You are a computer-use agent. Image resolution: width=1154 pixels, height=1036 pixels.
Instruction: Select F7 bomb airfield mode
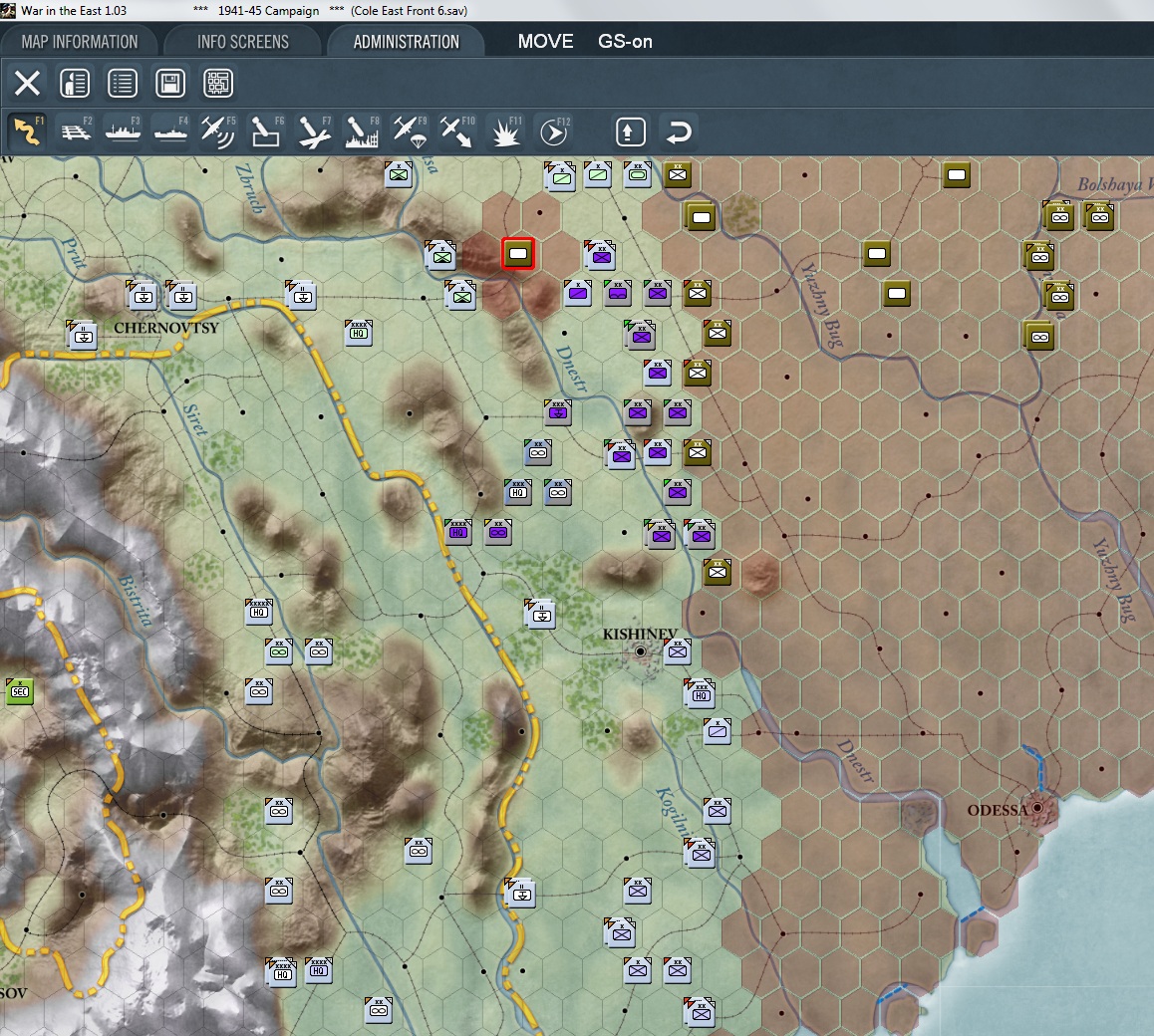pyautogui.click(x=314, y=132)
